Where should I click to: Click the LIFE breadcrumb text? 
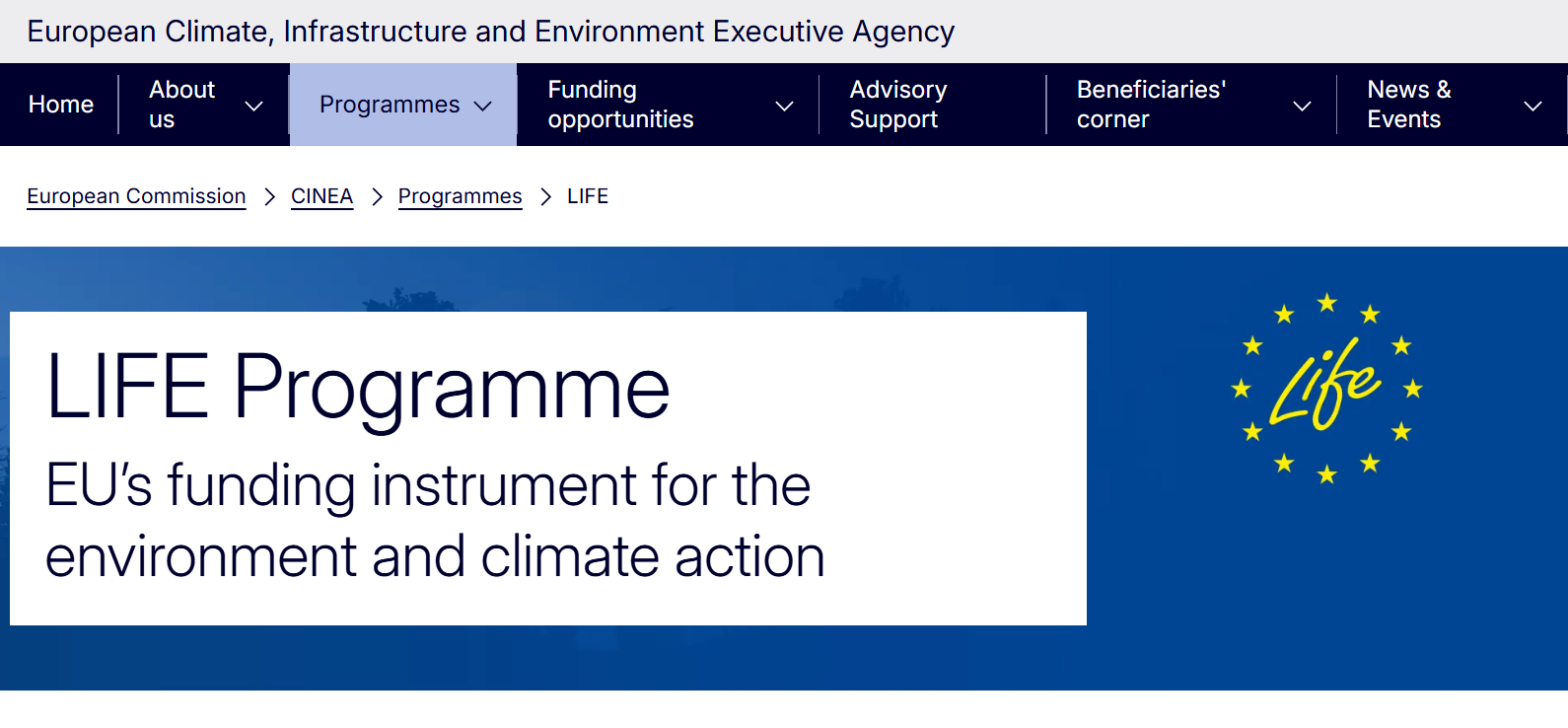point(588,196)
